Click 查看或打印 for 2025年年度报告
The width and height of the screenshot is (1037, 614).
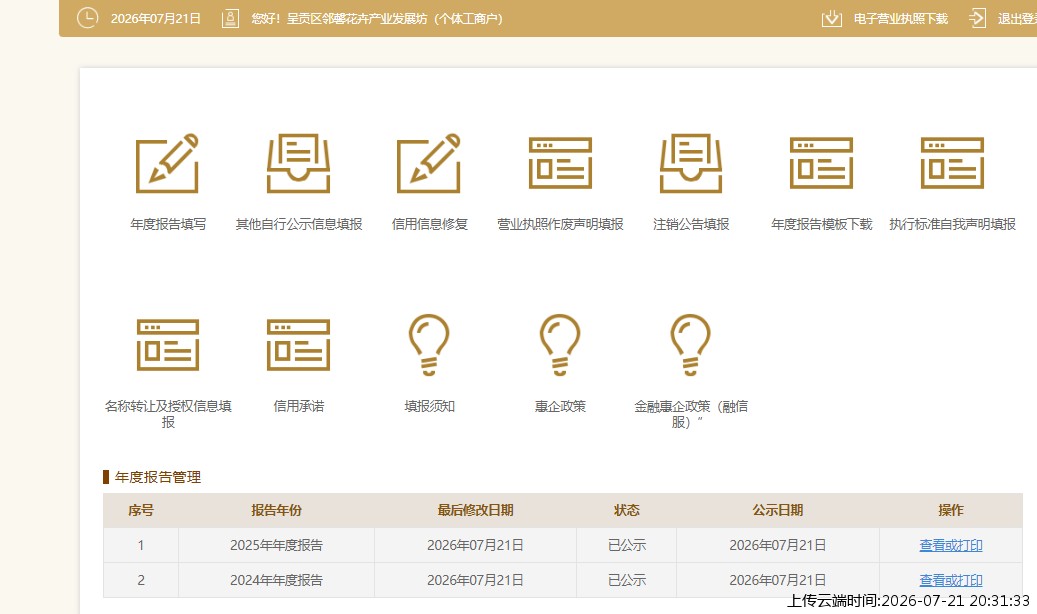(950, 545)
